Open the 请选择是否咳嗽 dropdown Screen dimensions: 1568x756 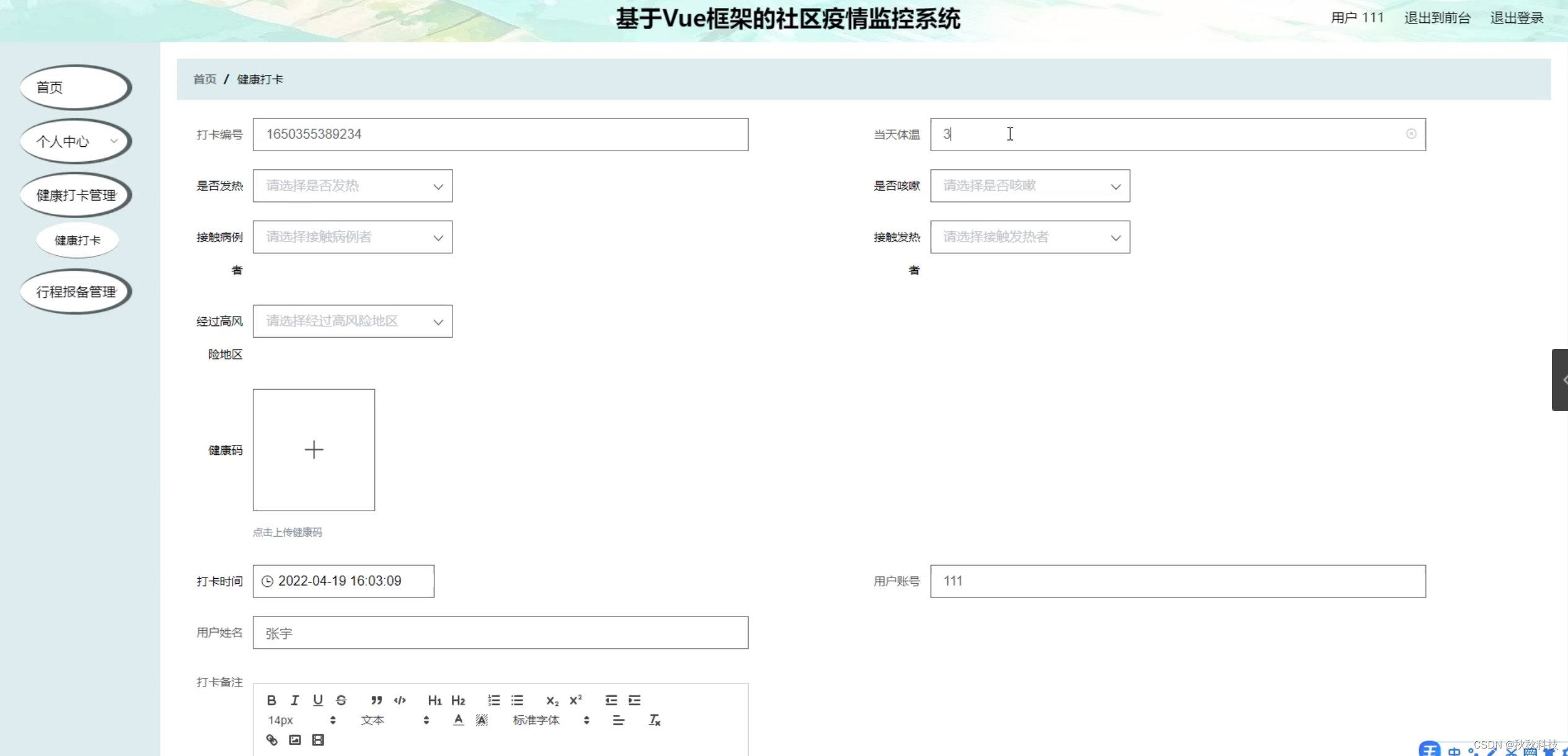click(x=1029, y=185)
